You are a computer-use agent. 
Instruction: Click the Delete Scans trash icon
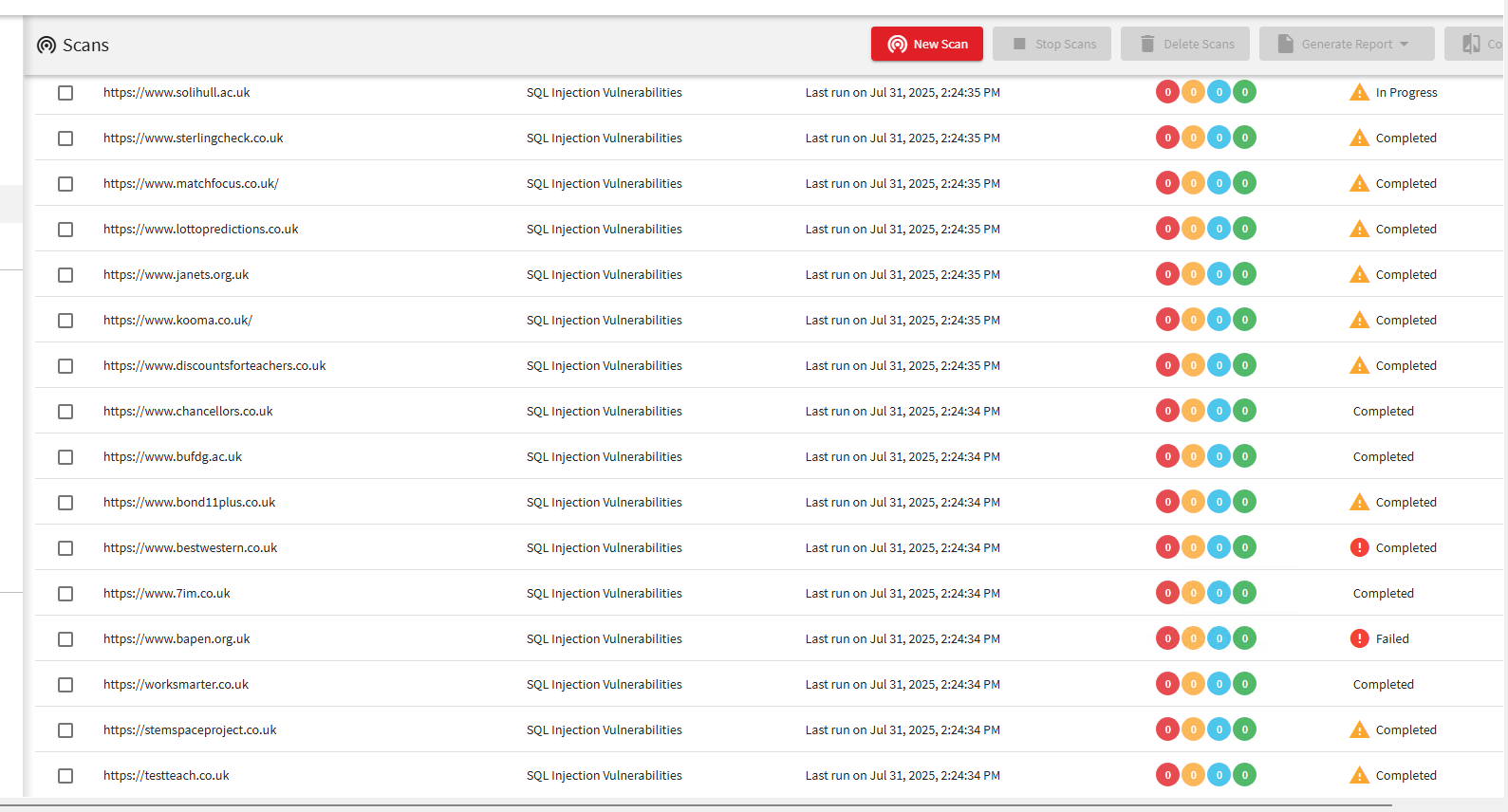click(x=1147, y=44)
